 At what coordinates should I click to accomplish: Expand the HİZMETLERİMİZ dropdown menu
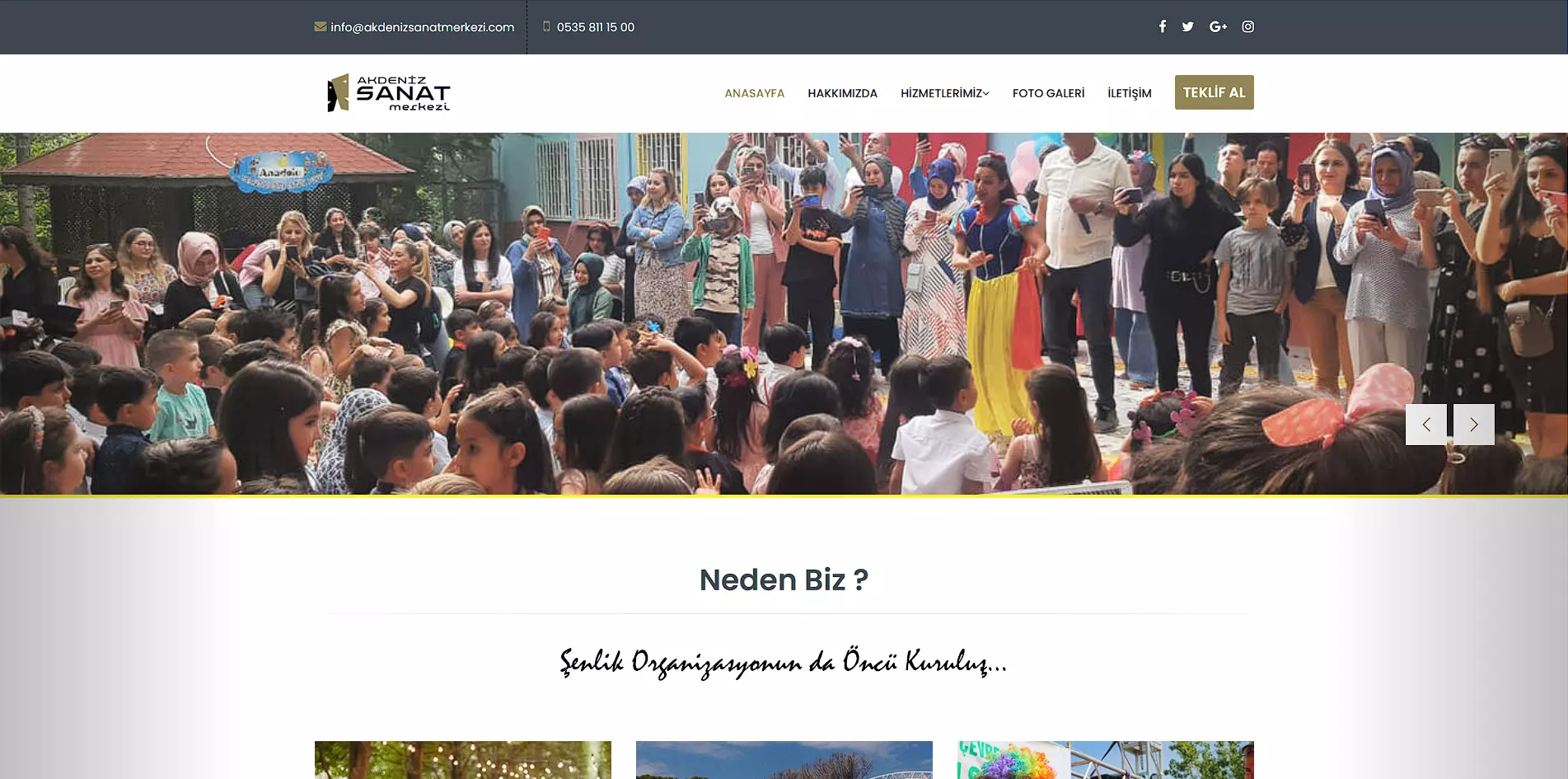click(x=944, y=93)
